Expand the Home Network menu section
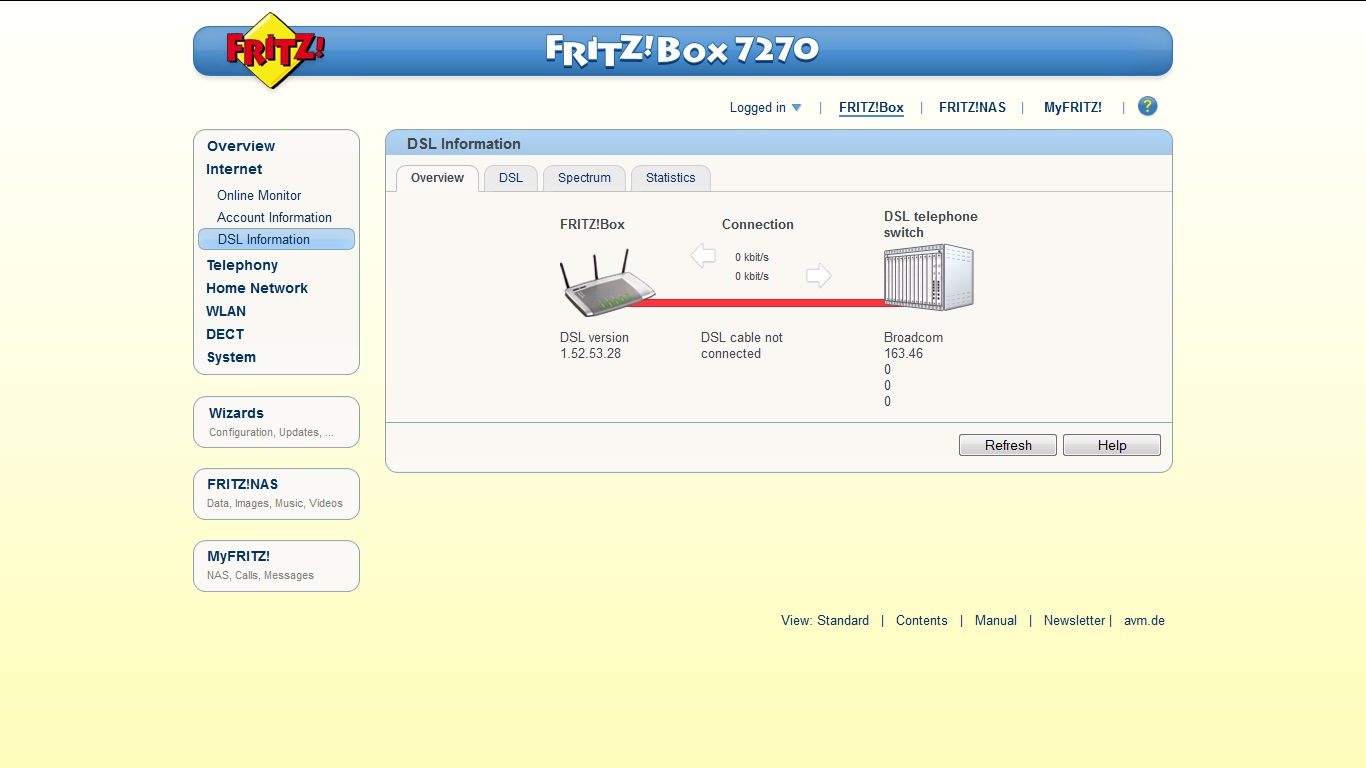1366x768 pixels. click(257, 288)
